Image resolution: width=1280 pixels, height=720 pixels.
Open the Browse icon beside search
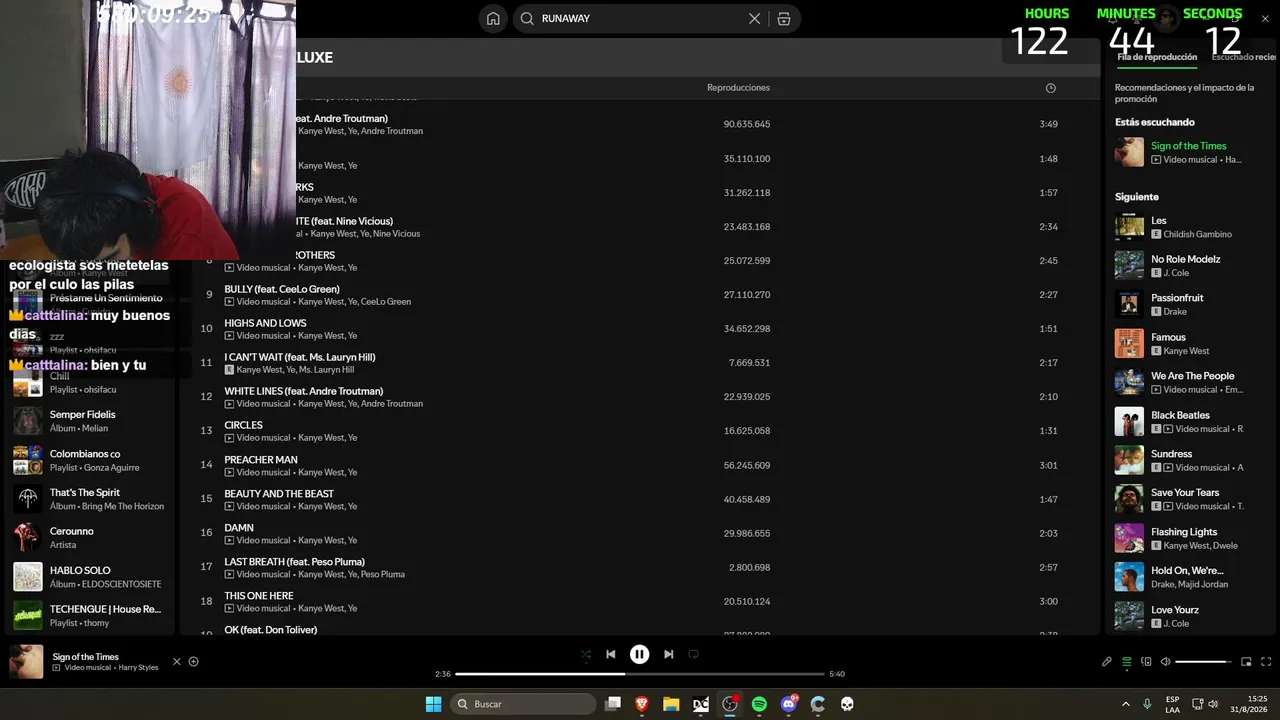pos(784,18)
